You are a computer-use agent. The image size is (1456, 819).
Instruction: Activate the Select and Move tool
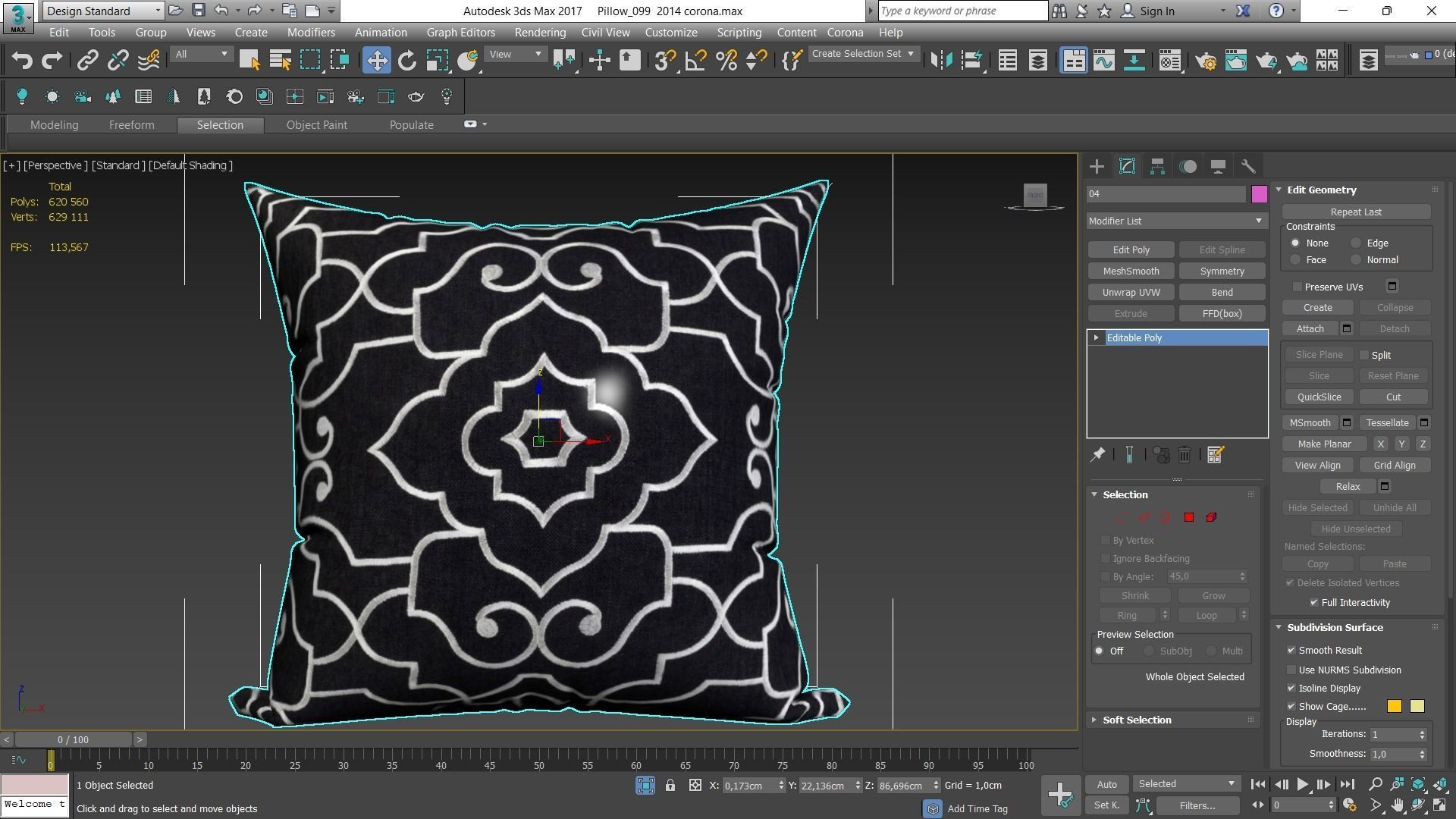[x=376, y=61]
